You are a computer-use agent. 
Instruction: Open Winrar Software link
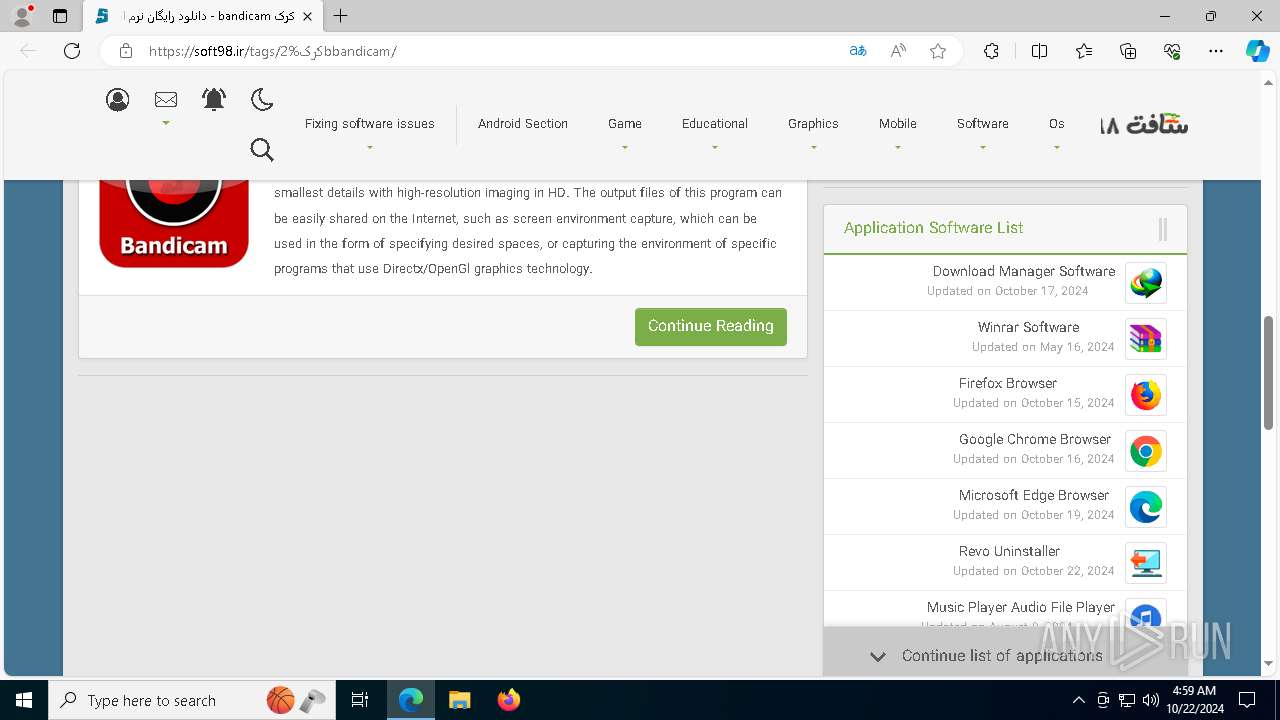pyautogui.click(x=1029, y=327)
